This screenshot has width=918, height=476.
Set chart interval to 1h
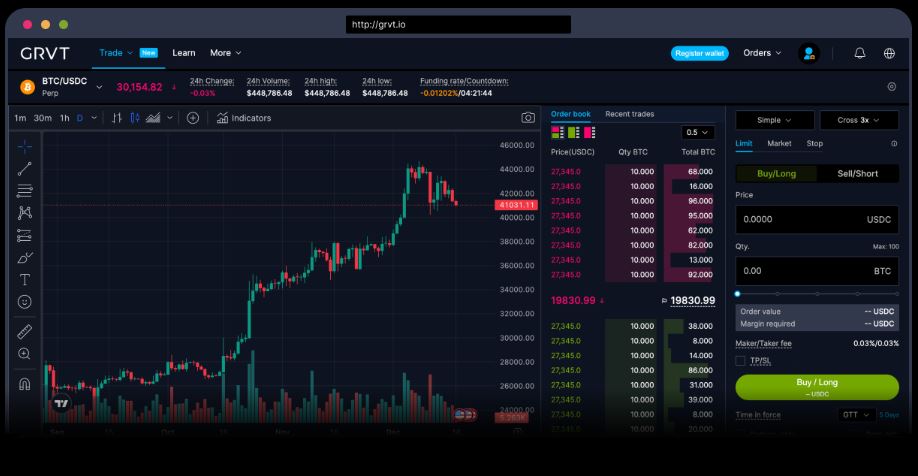click(64, 118)
